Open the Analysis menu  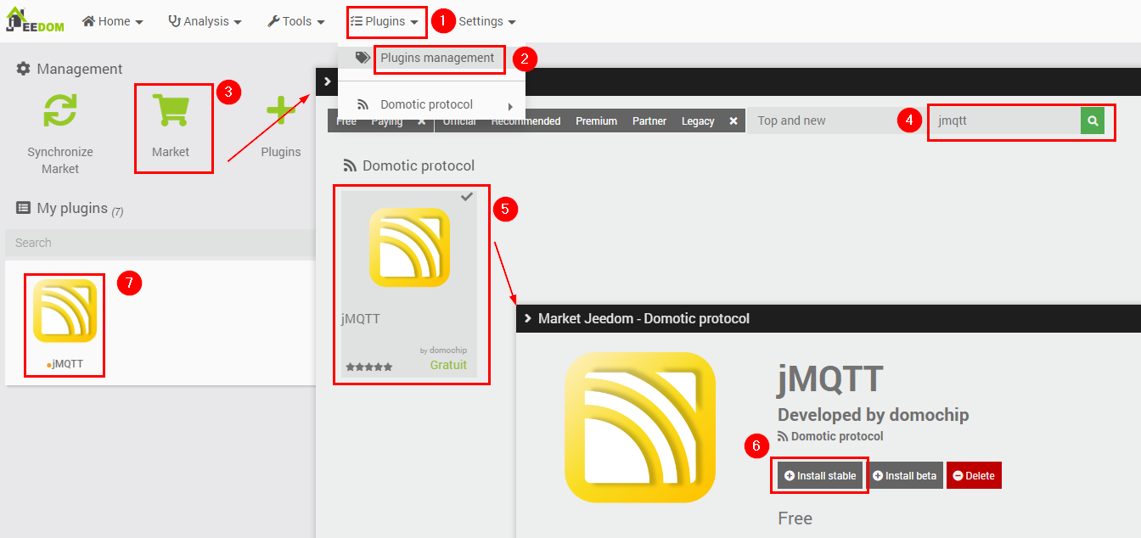tap(204, 21)
